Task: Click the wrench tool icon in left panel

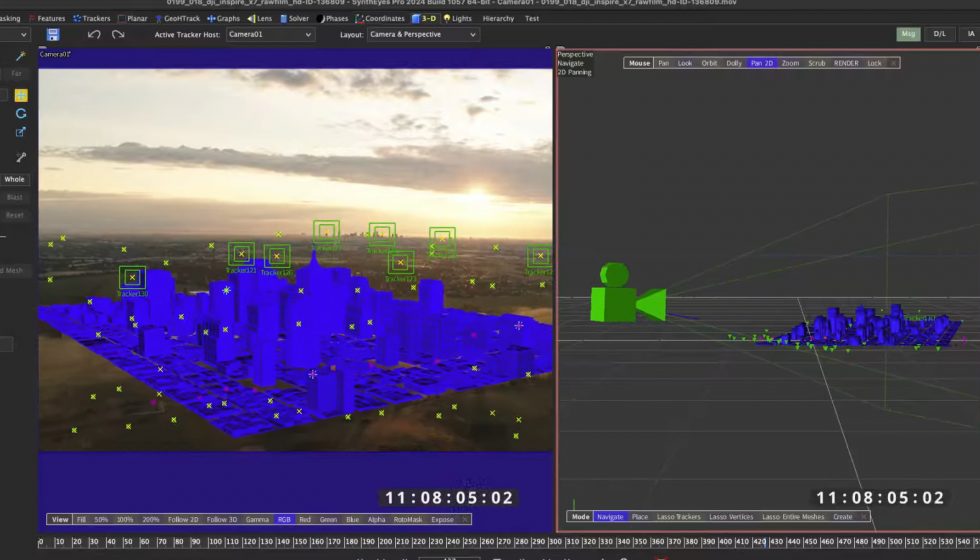Action: (x=21, y=157)
